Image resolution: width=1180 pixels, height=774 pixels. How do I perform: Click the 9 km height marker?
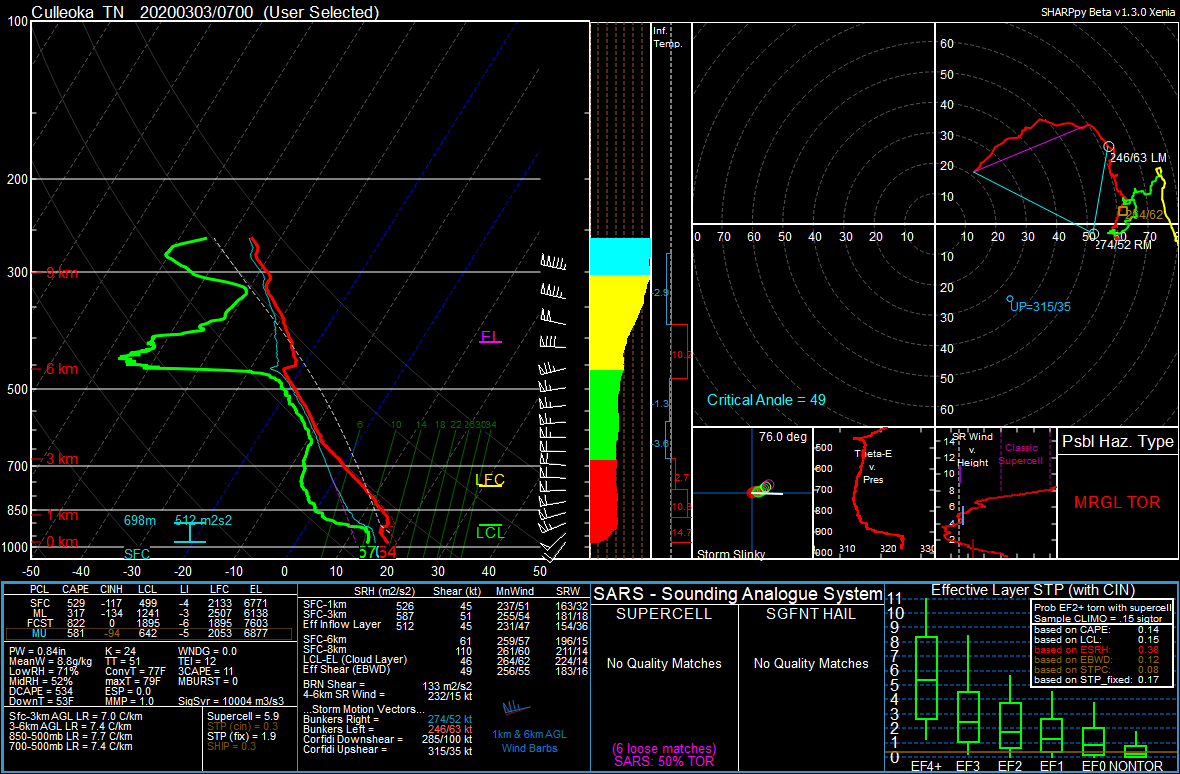click(56, 274)
